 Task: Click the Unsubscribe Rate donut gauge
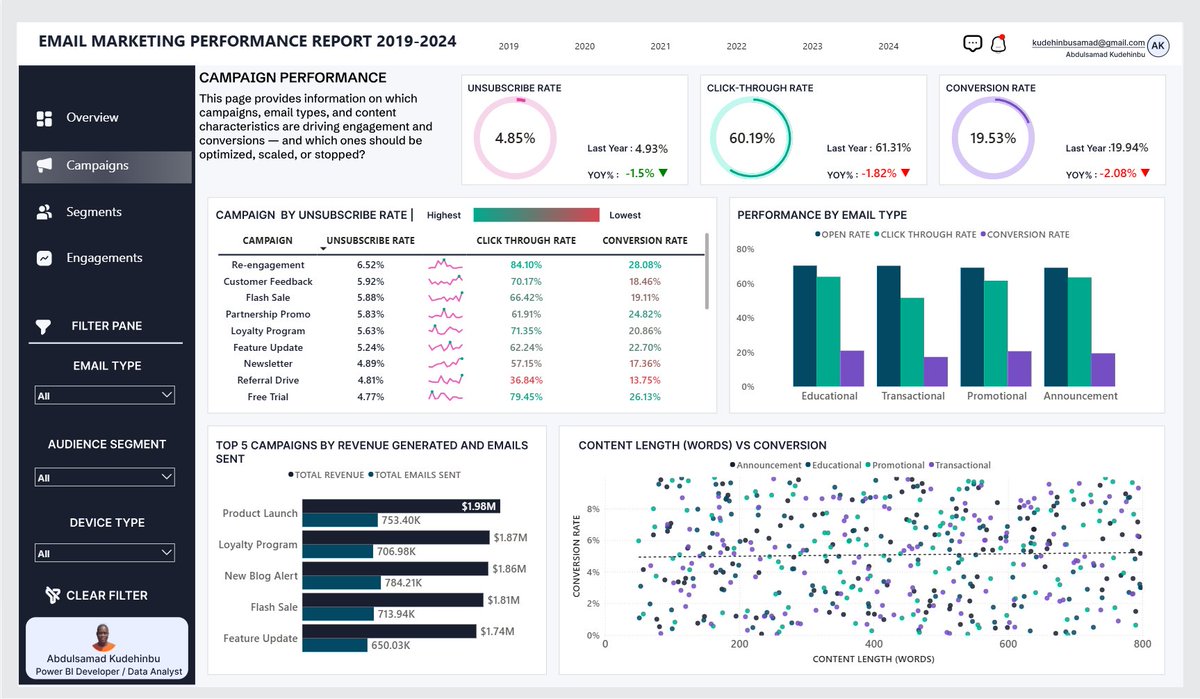tap(515, 138)
